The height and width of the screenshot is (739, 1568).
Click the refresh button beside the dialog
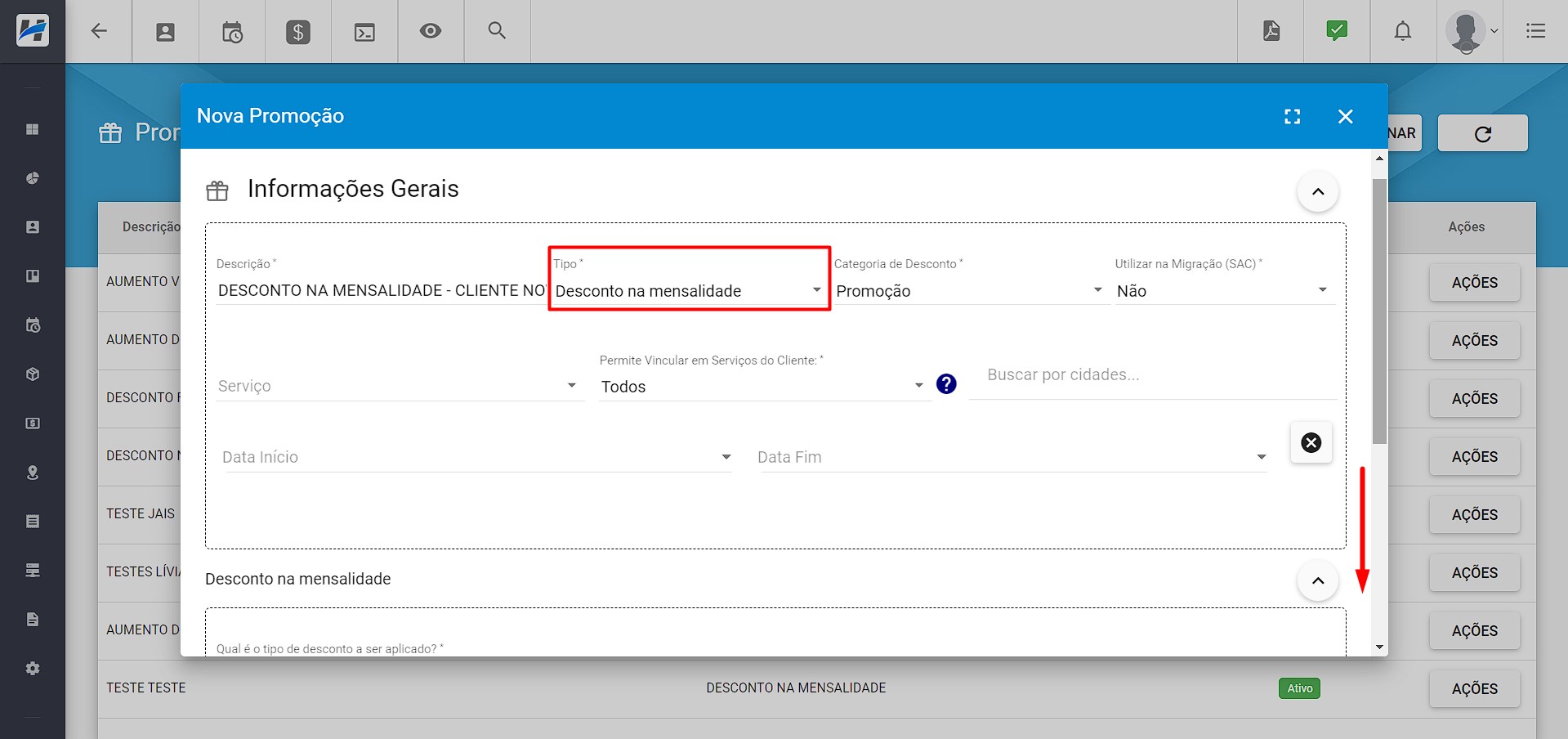point(1482,133)
